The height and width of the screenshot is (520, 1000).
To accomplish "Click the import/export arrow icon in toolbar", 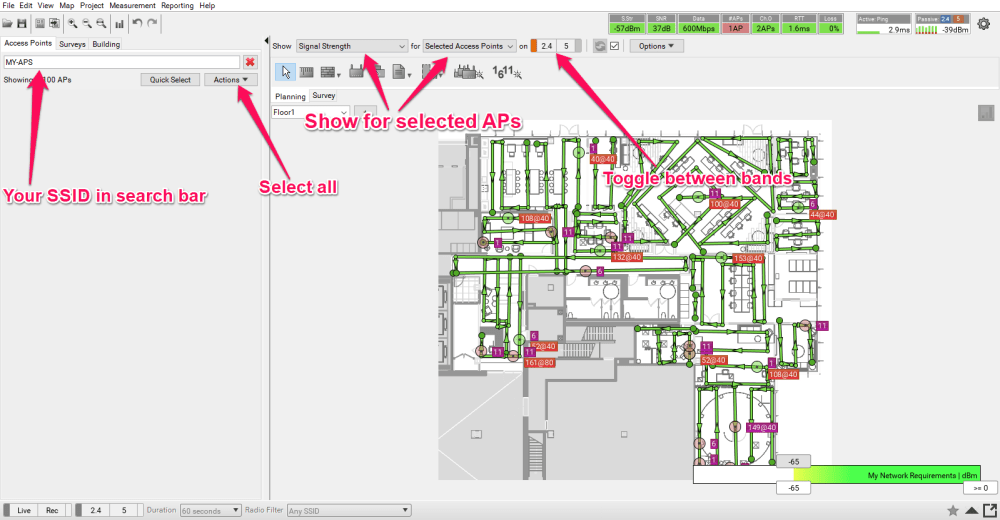I will coord(54,24).
